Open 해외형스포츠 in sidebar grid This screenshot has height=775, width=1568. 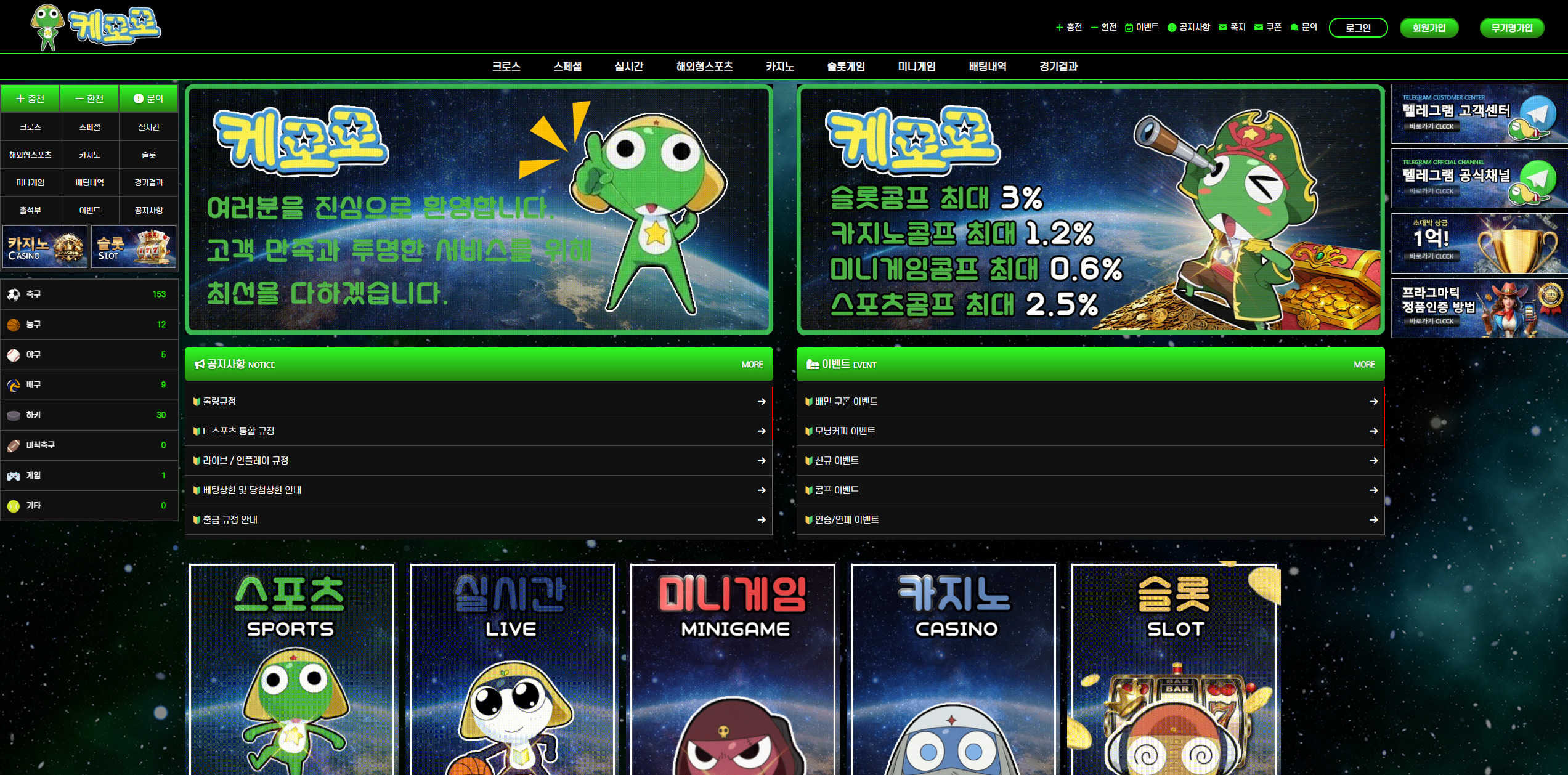(x=30, y=155)
